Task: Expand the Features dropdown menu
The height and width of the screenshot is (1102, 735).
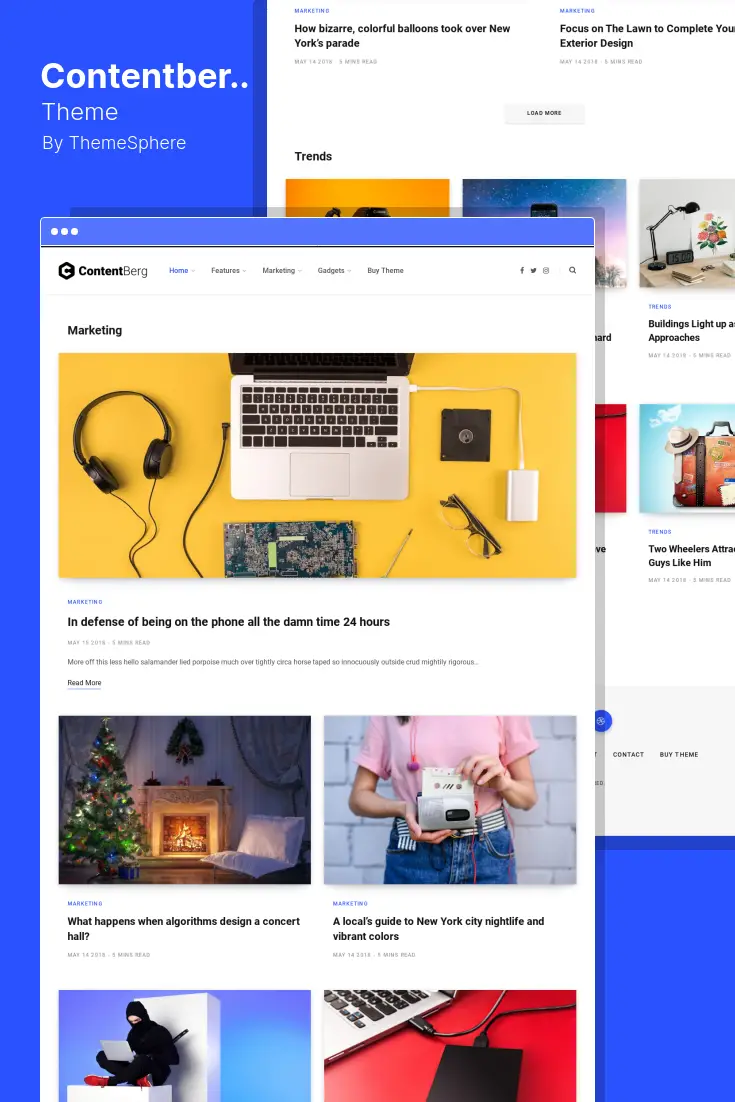Action: point(228,271)
